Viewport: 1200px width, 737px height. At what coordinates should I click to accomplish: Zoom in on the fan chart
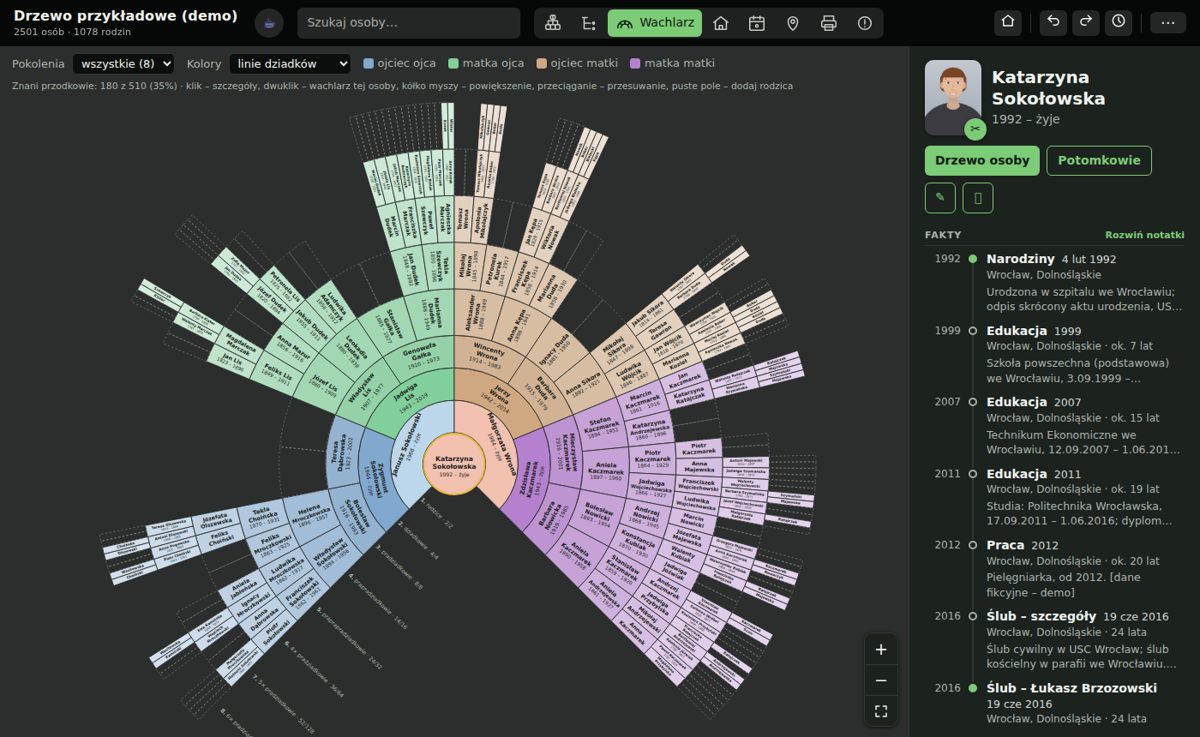point(881,649)
